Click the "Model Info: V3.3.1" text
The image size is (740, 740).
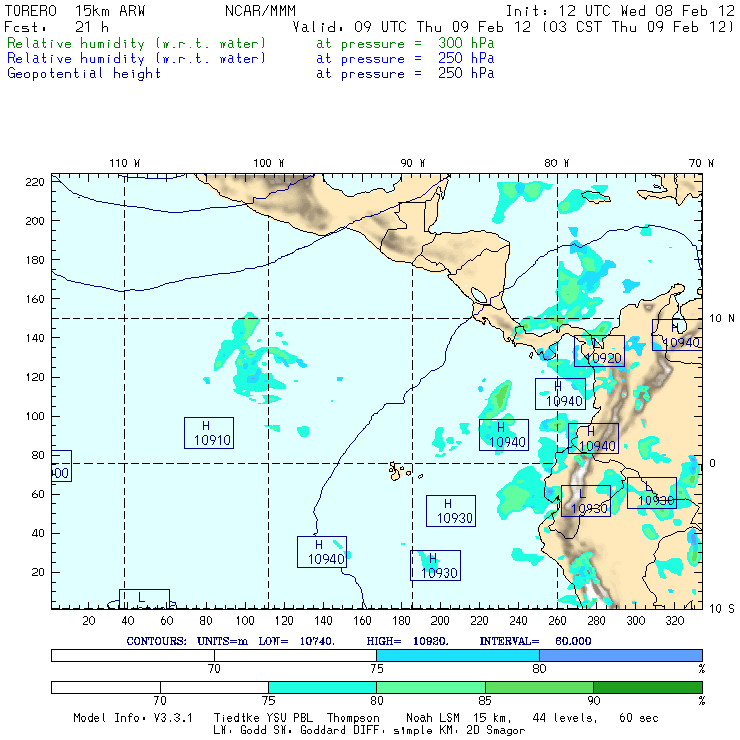click(x=133, y=718)
